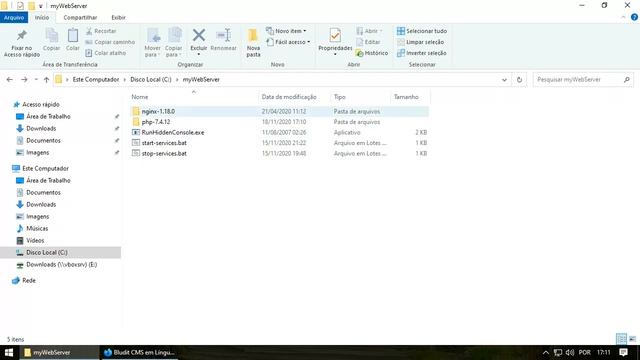Viewport: 640px width, 360px height.
Task: Collapse the ribbon with the chevron
Action: (623, 17)
